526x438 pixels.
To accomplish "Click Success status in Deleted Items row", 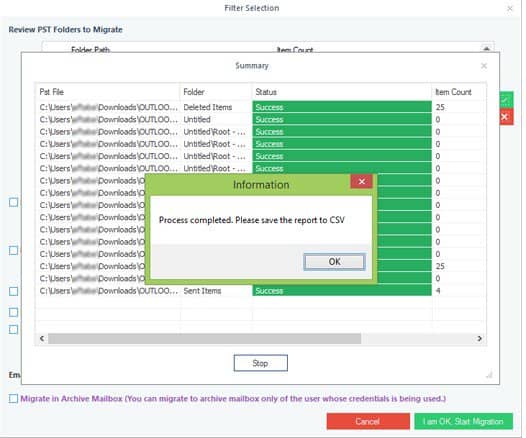I will (x=342, y=107).
